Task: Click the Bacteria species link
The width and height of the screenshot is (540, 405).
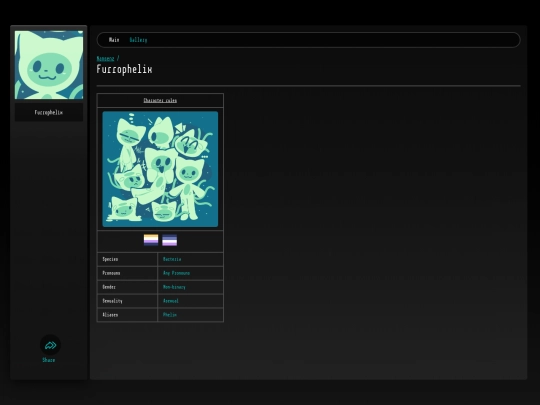Action: [172, 259]
